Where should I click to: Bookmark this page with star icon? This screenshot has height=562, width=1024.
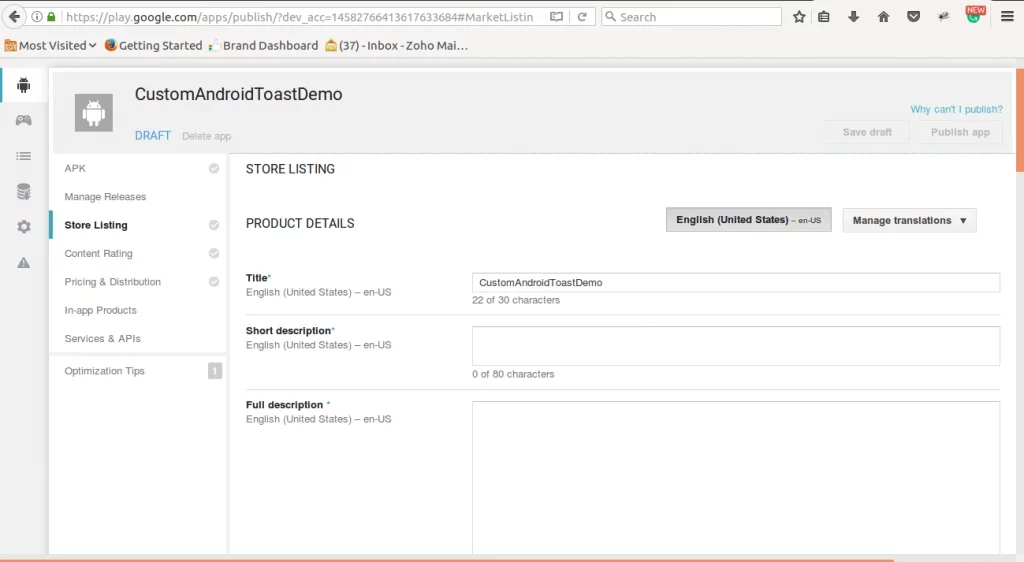(799, 17)
